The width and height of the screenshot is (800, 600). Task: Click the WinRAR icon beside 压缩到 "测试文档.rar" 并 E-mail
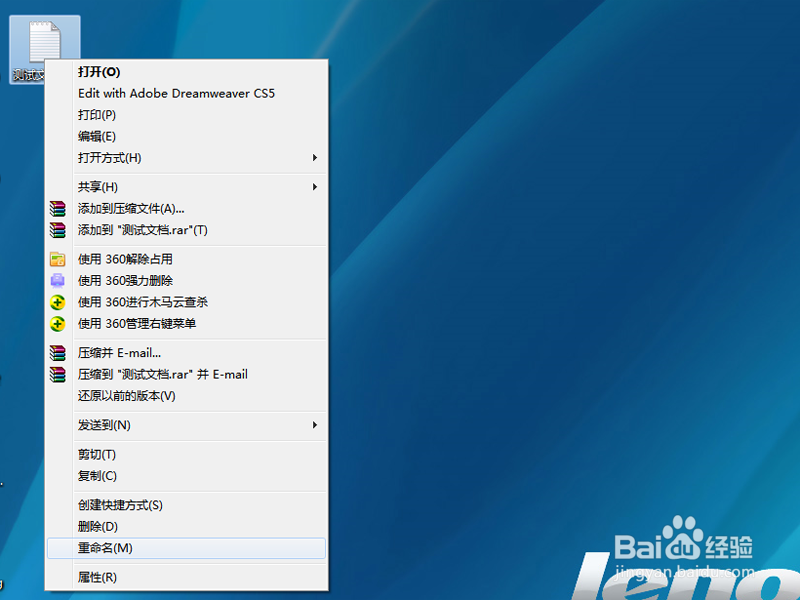coord(58,374)
